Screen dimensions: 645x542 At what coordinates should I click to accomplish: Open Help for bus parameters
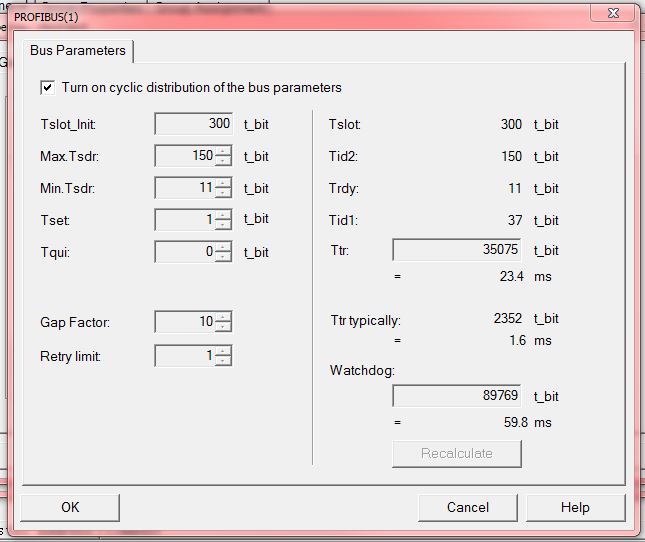click(575, 507)
